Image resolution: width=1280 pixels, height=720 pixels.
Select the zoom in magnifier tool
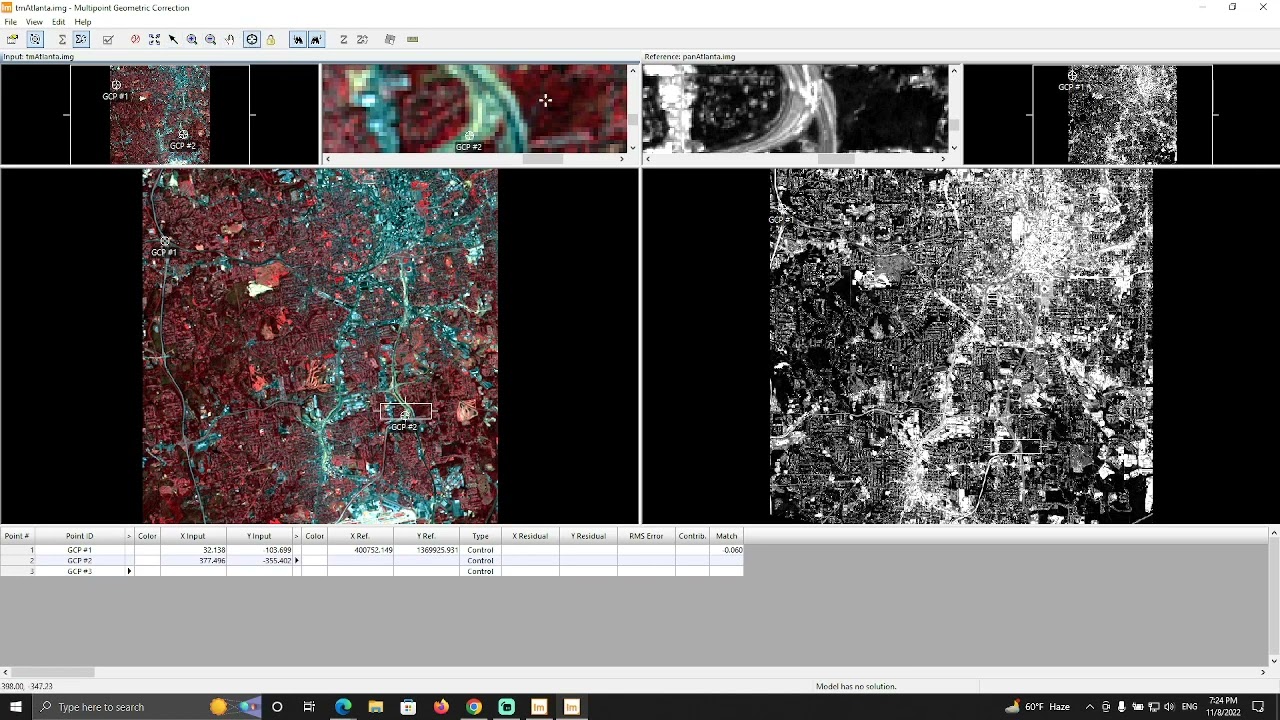pos(192,40)
